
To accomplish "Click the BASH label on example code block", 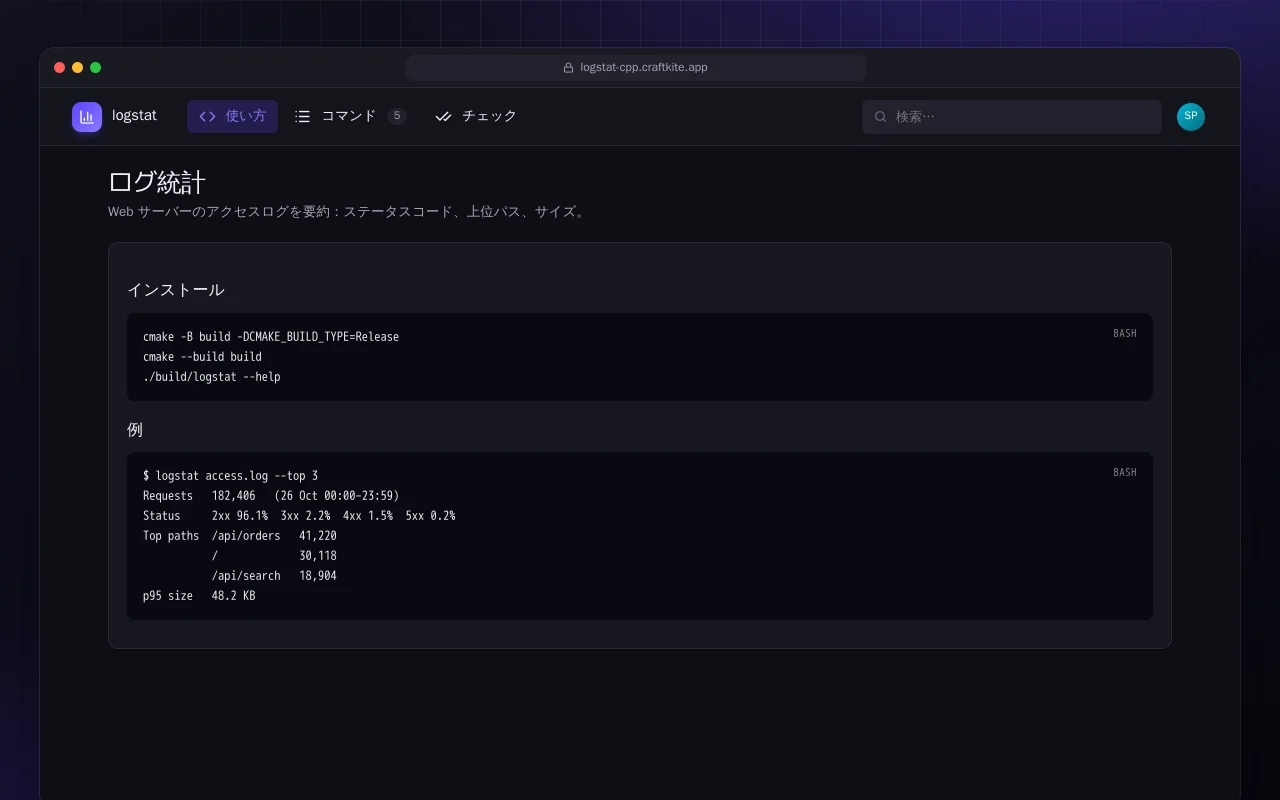I will coord(1125,473).
